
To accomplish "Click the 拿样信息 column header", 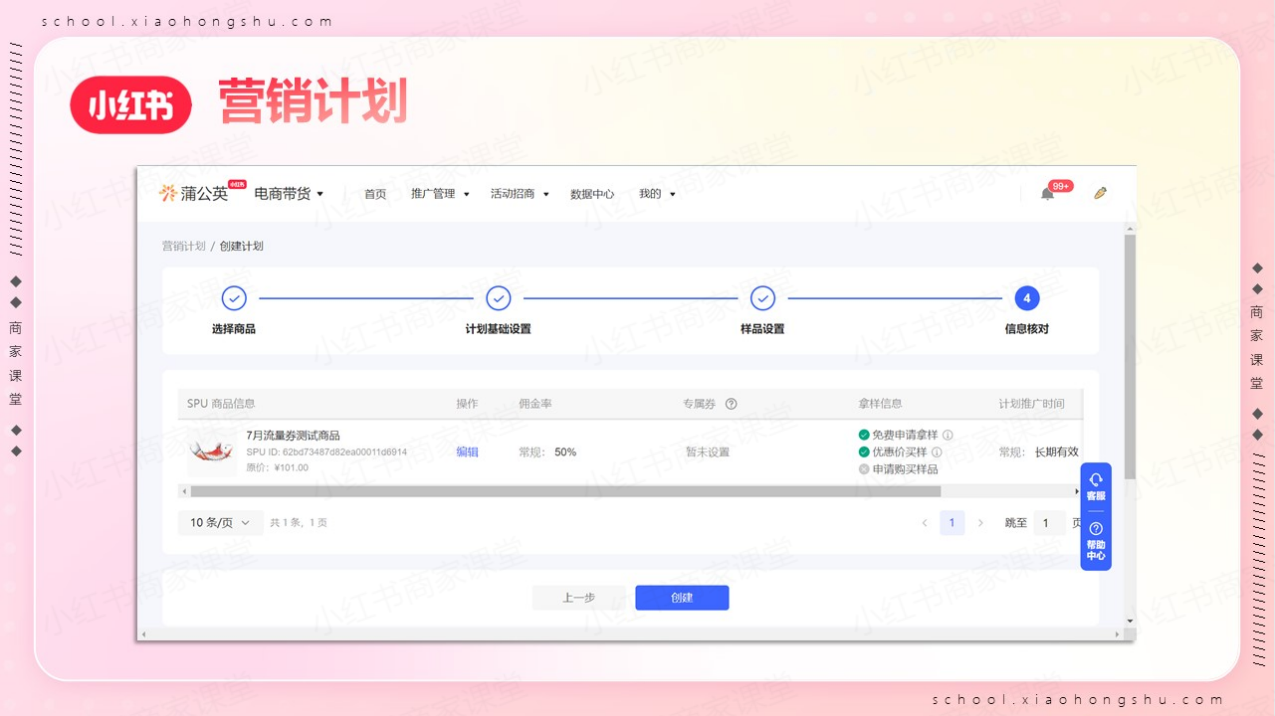I will click(x=880, y=404).
